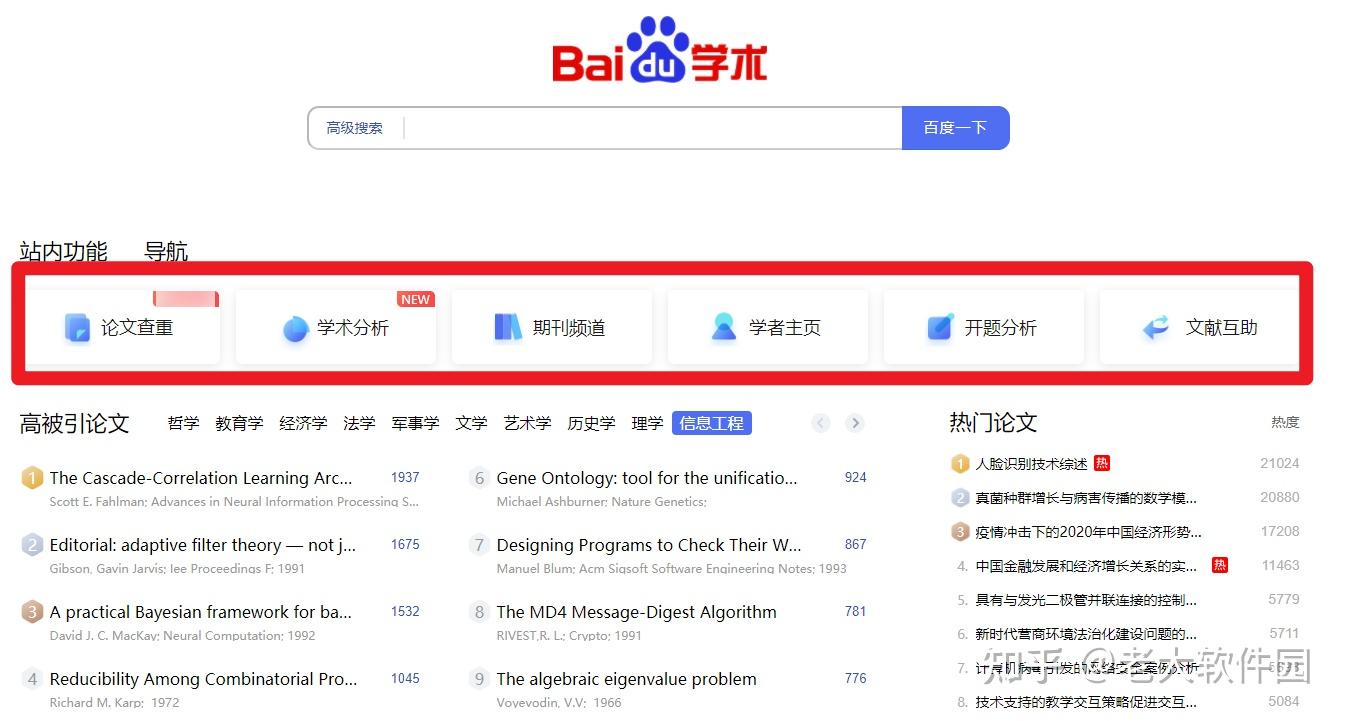Open the 学术分析 label
The image size is (1346, 721).
point(353,328)
